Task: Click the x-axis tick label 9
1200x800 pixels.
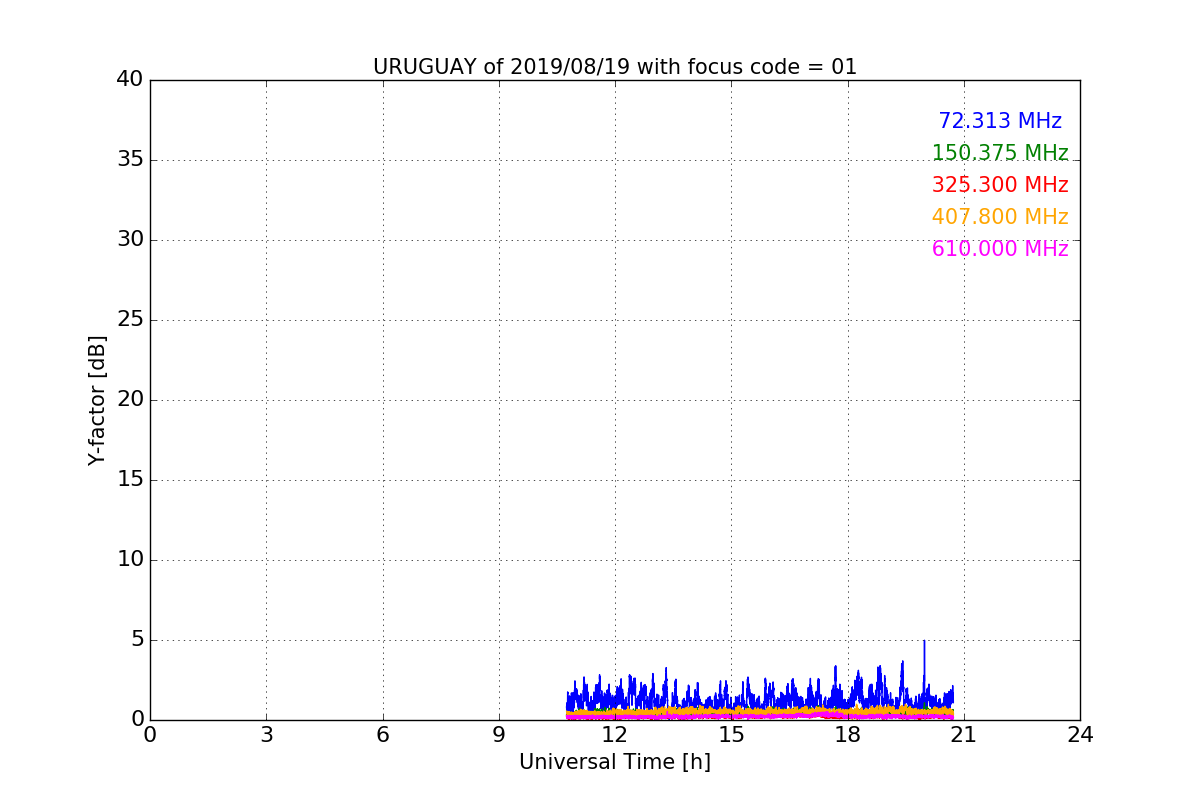Action: tap(499, 734)
